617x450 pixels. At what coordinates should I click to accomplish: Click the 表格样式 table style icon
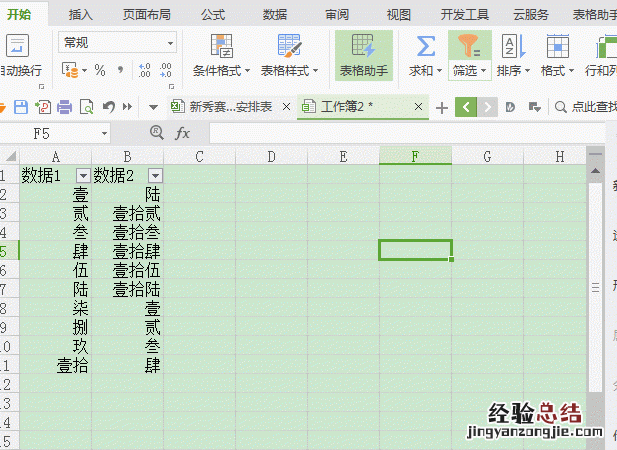289,46
